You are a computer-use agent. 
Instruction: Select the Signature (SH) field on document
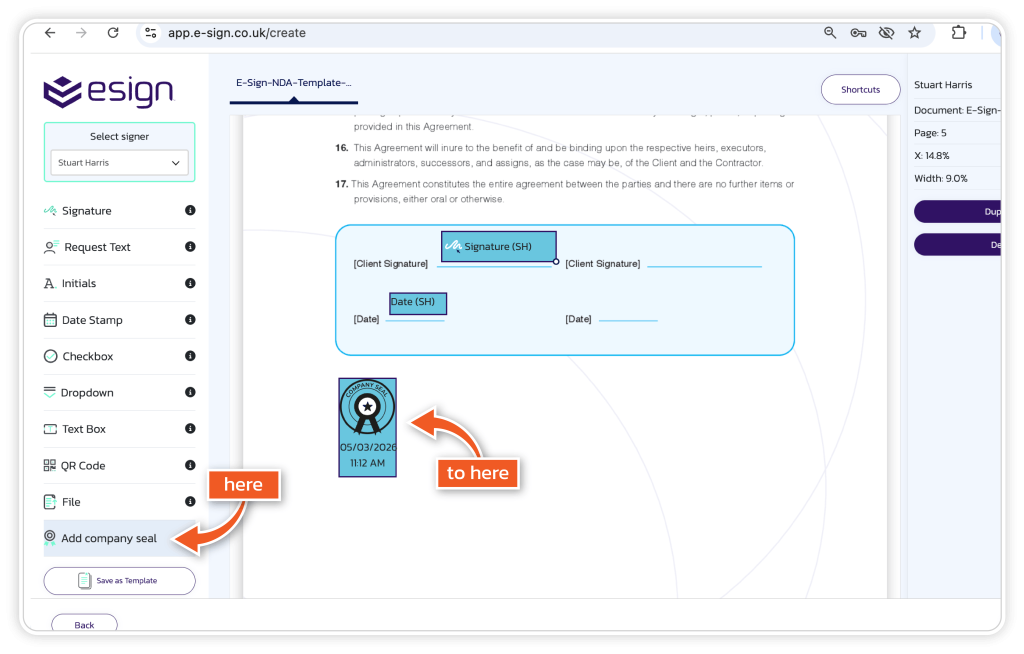point(498,246)
